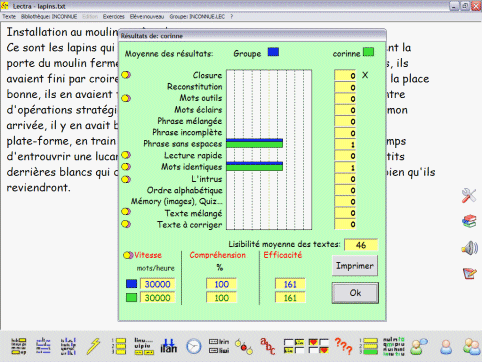Click the Imprimer button
Image resolution: width=482 pixels, height=362 pixels.
[x=355, y=266]
